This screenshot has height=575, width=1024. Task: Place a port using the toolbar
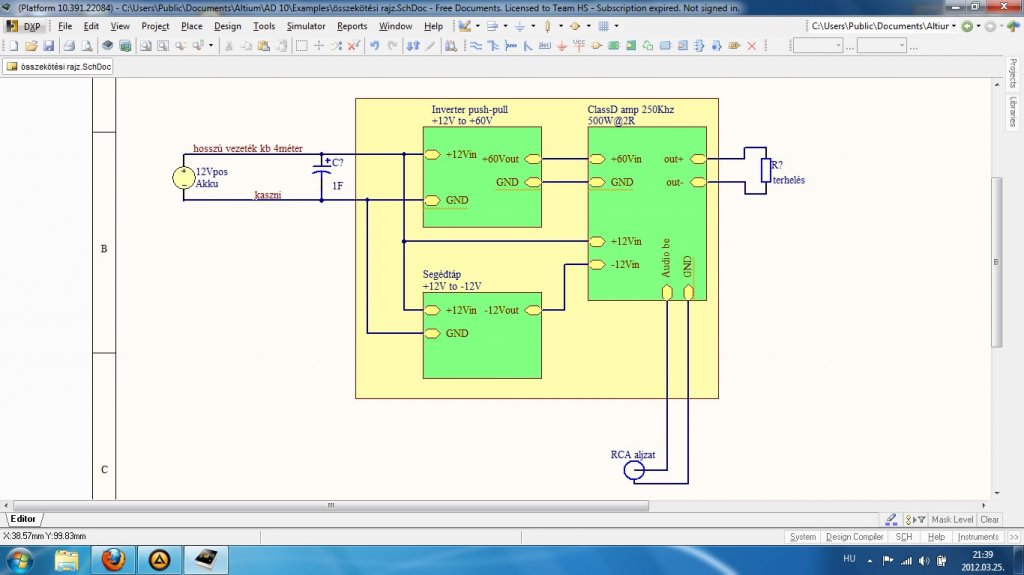click(734, 46)
